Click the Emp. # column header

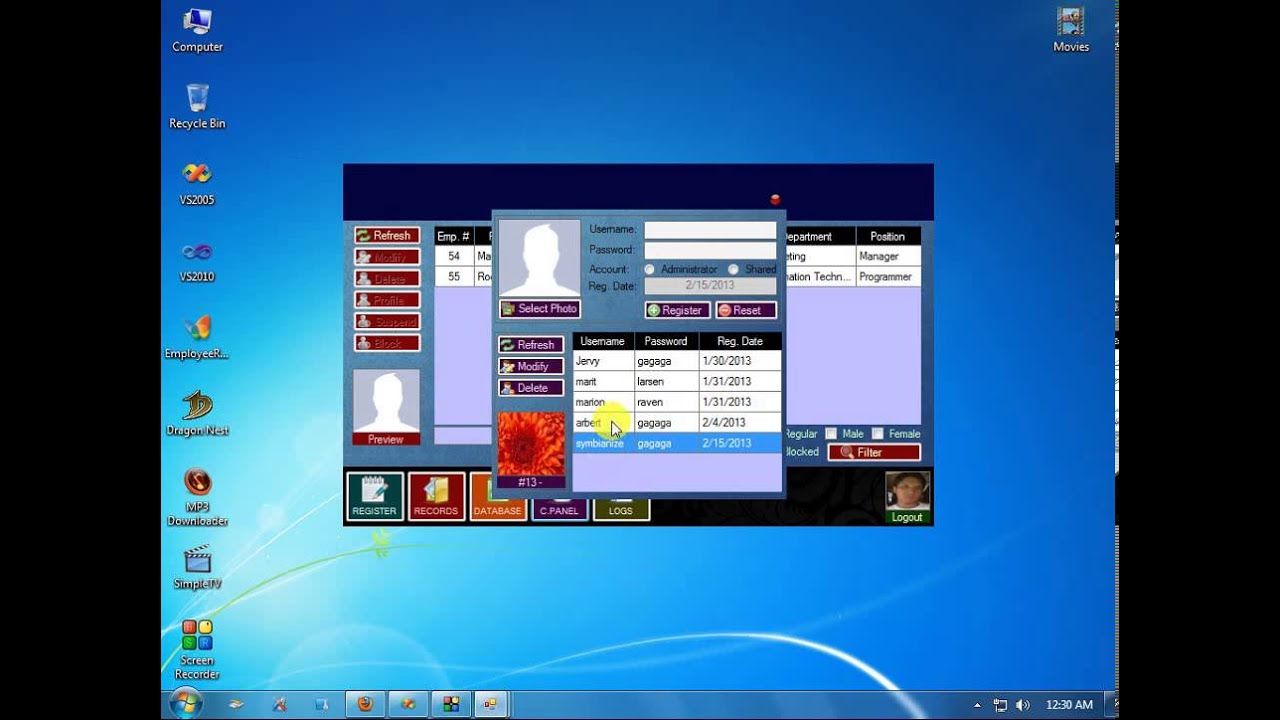454,236
